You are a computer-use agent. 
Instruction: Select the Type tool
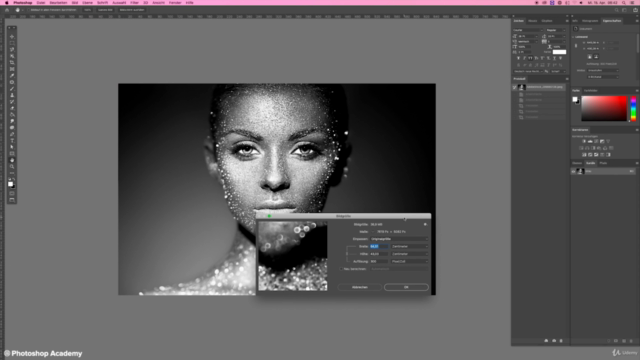12,140
